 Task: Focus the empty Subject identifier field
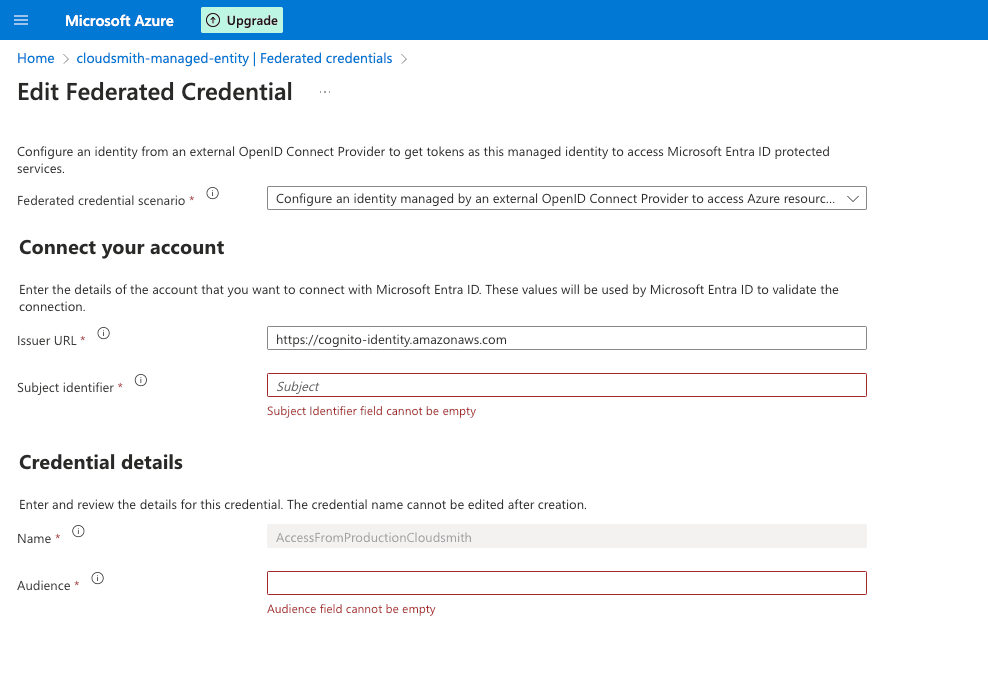(x=566, y=386)
